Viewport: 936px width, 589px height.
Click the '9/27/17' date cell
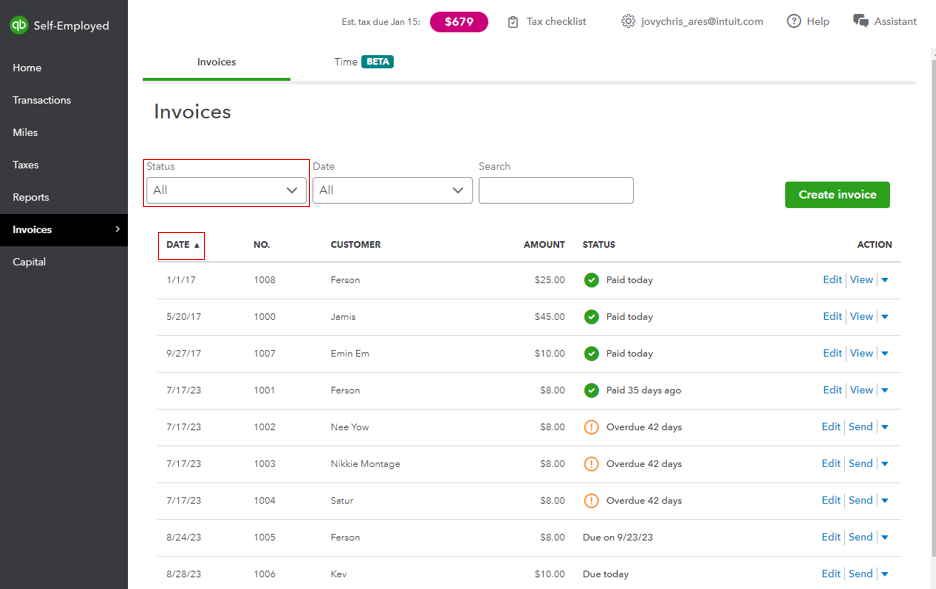(183, 353)
